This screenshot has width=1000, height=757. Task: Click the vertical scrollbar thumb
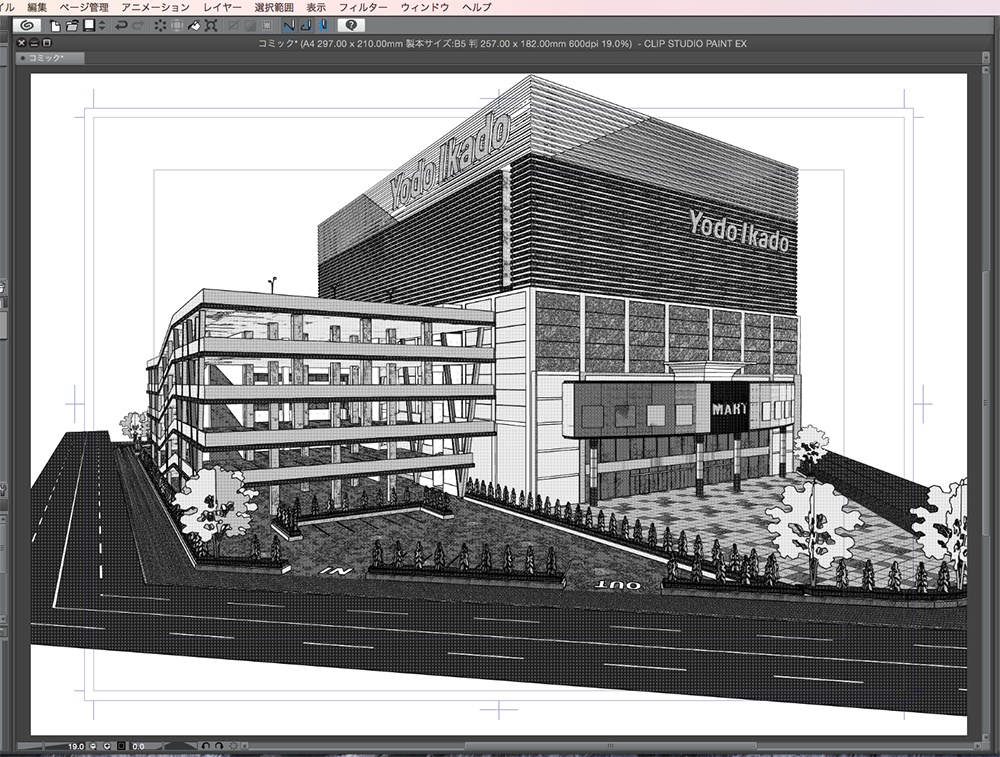tap(985, 402)
